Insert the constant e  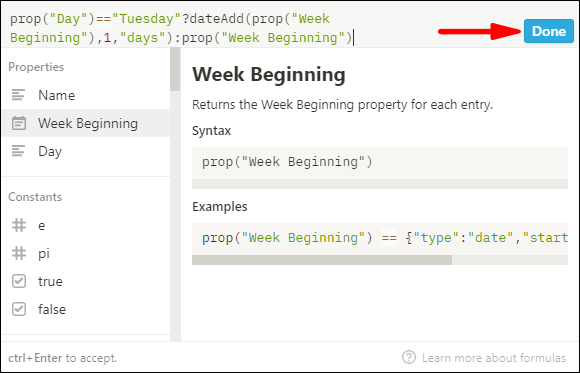tap(86, 225)
